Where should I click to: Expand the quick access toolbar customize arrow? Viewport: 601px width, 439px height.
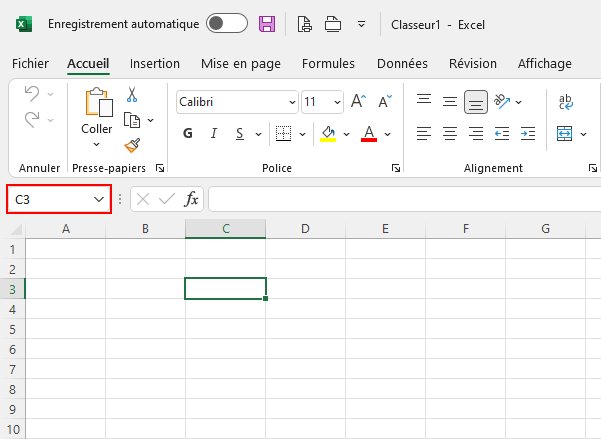pos(361,25)
